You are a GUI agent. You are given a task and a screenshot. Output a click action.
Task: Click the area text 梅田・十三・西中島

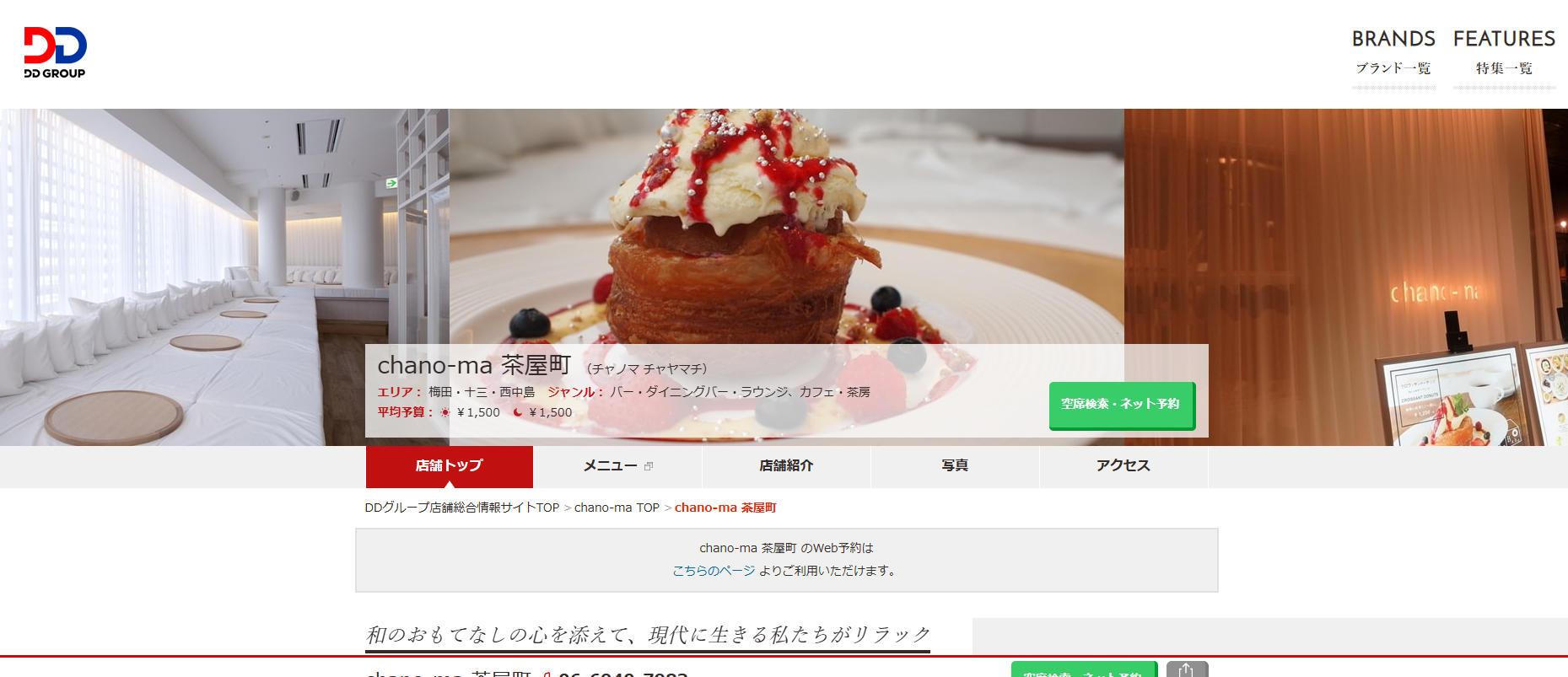click(x=482, y=392)
